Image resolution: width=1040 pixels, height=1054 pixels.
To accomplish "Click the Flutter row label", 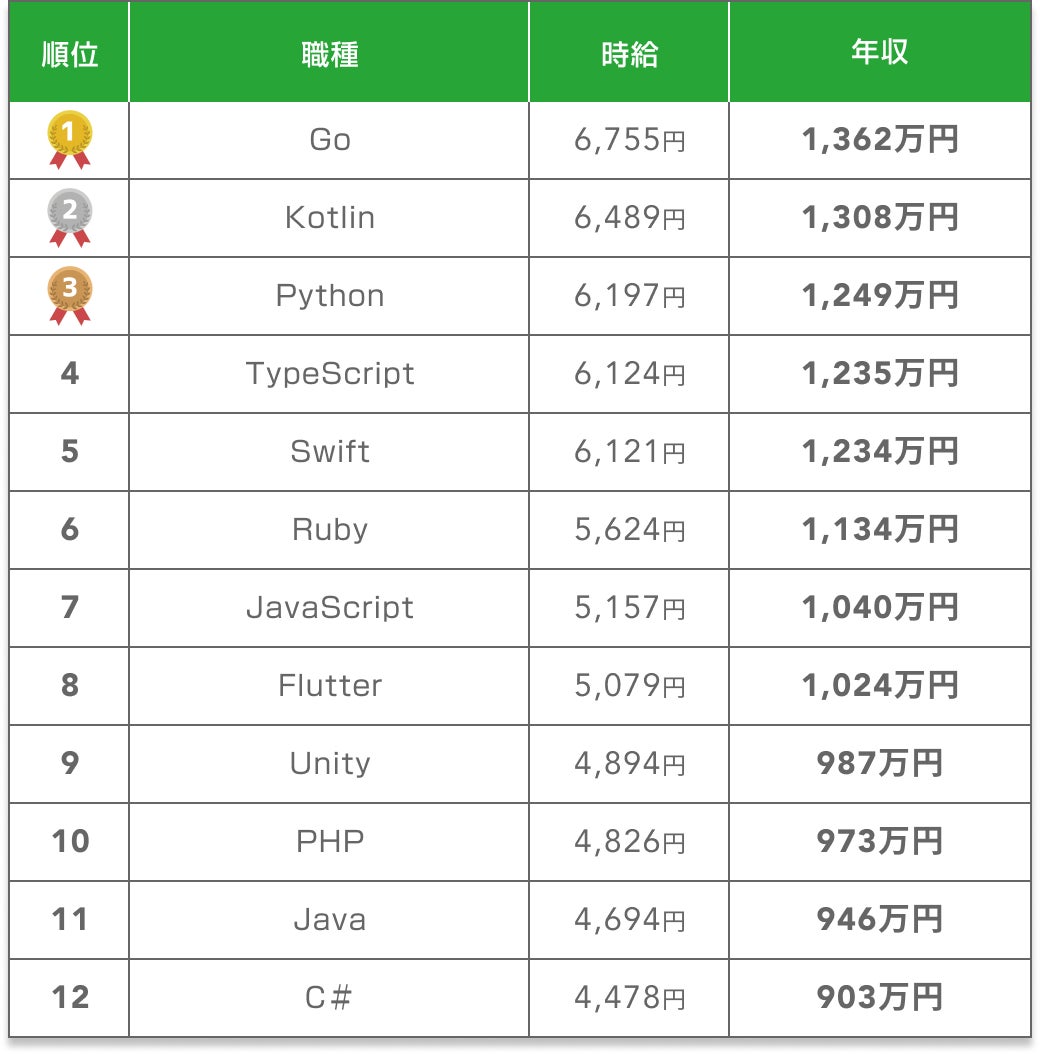I will [329, 686].
